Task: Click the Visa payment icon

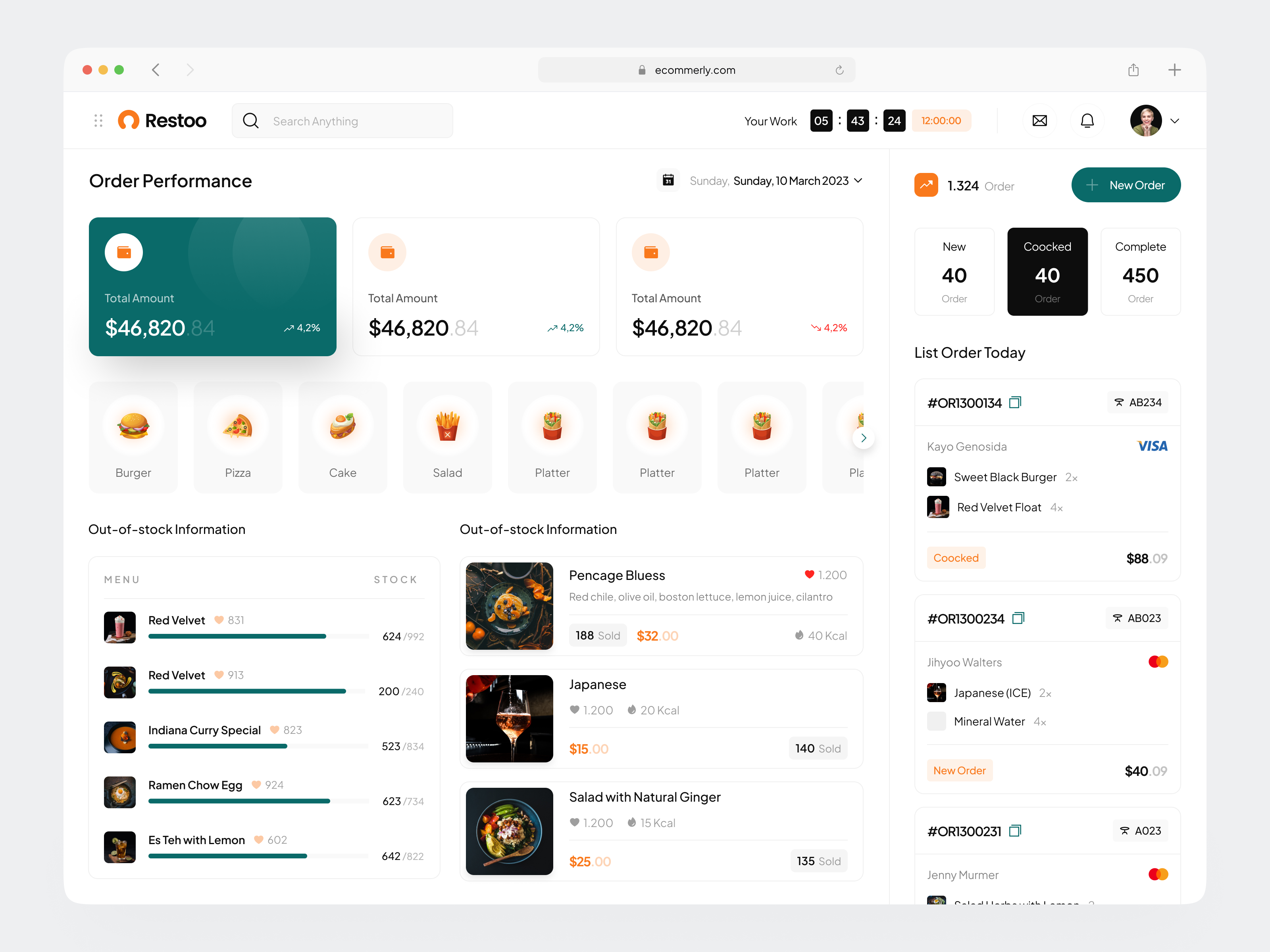Action: 1152,446
